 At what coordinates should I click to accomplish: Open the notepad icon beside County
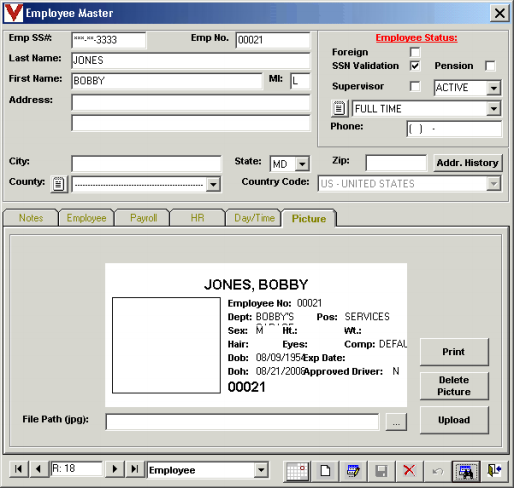(x=59, y=184)
